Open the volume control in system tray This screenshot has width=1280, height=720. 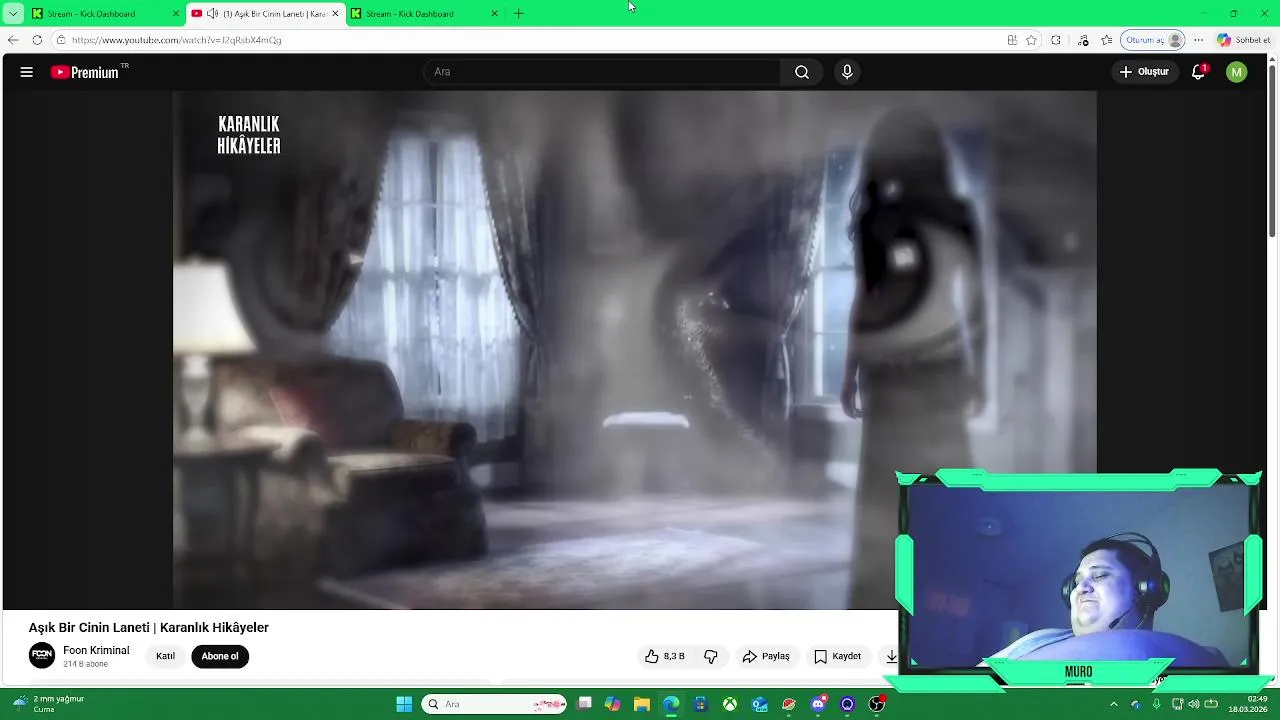[1193, 704]
